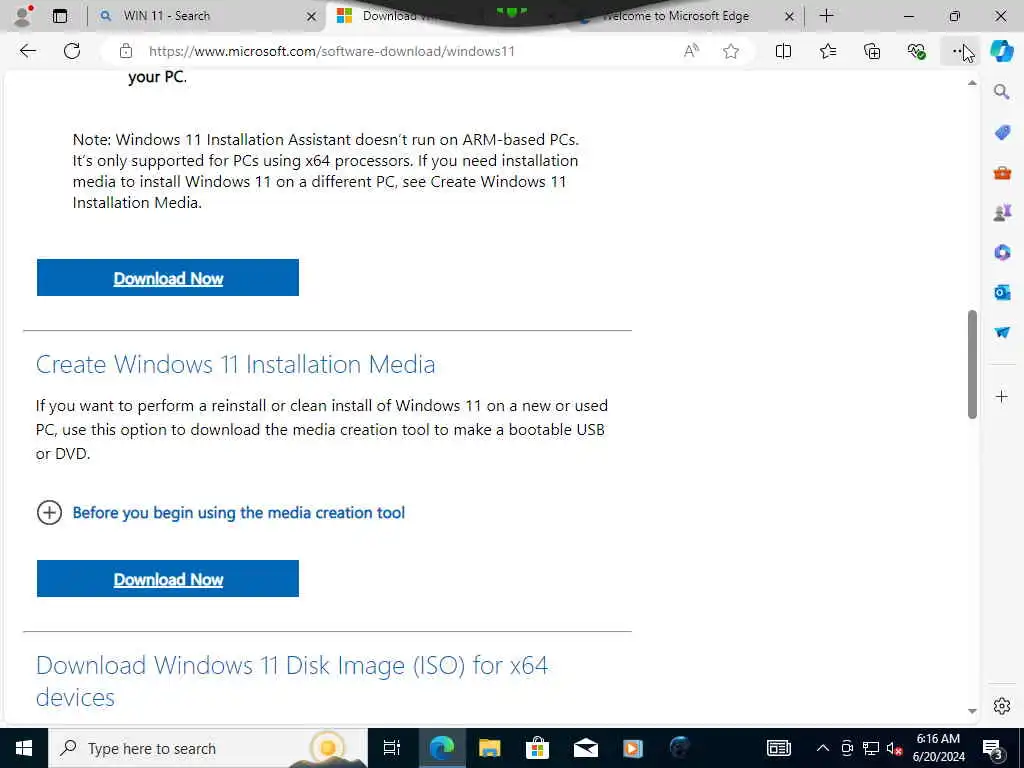Open News and interests taskbar icon
The height and width of the screenshot is (768, 1024).
click(x=778, y=748)
